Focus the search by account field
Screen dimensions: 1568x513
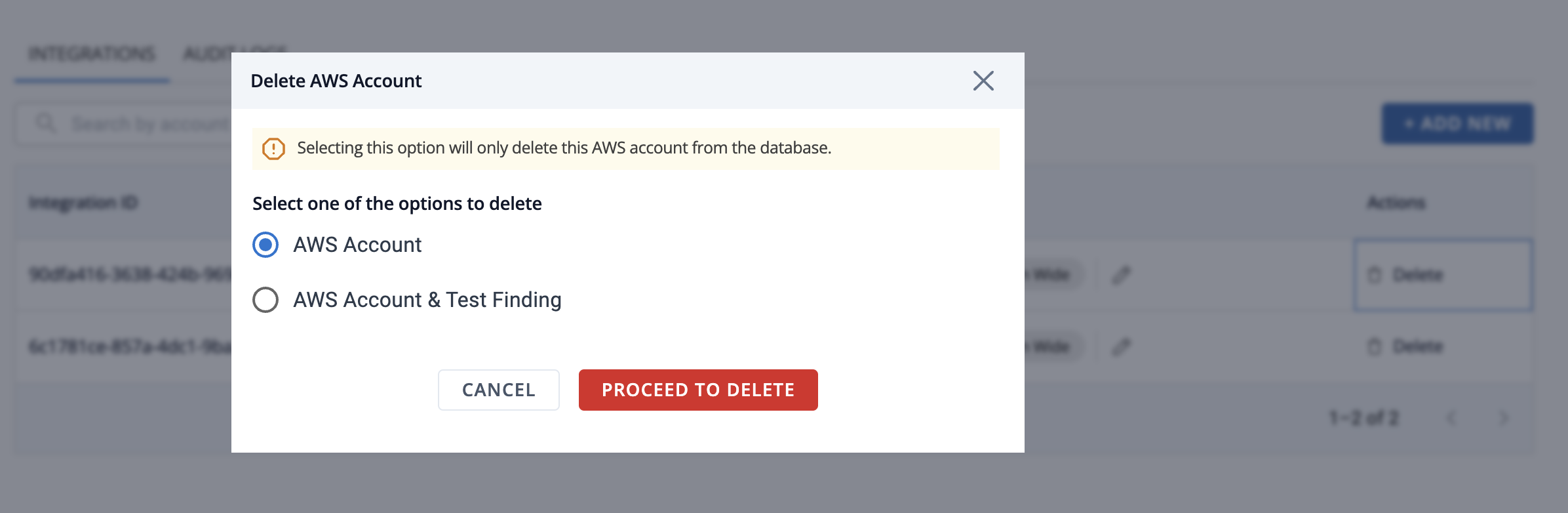click(125, 123)
